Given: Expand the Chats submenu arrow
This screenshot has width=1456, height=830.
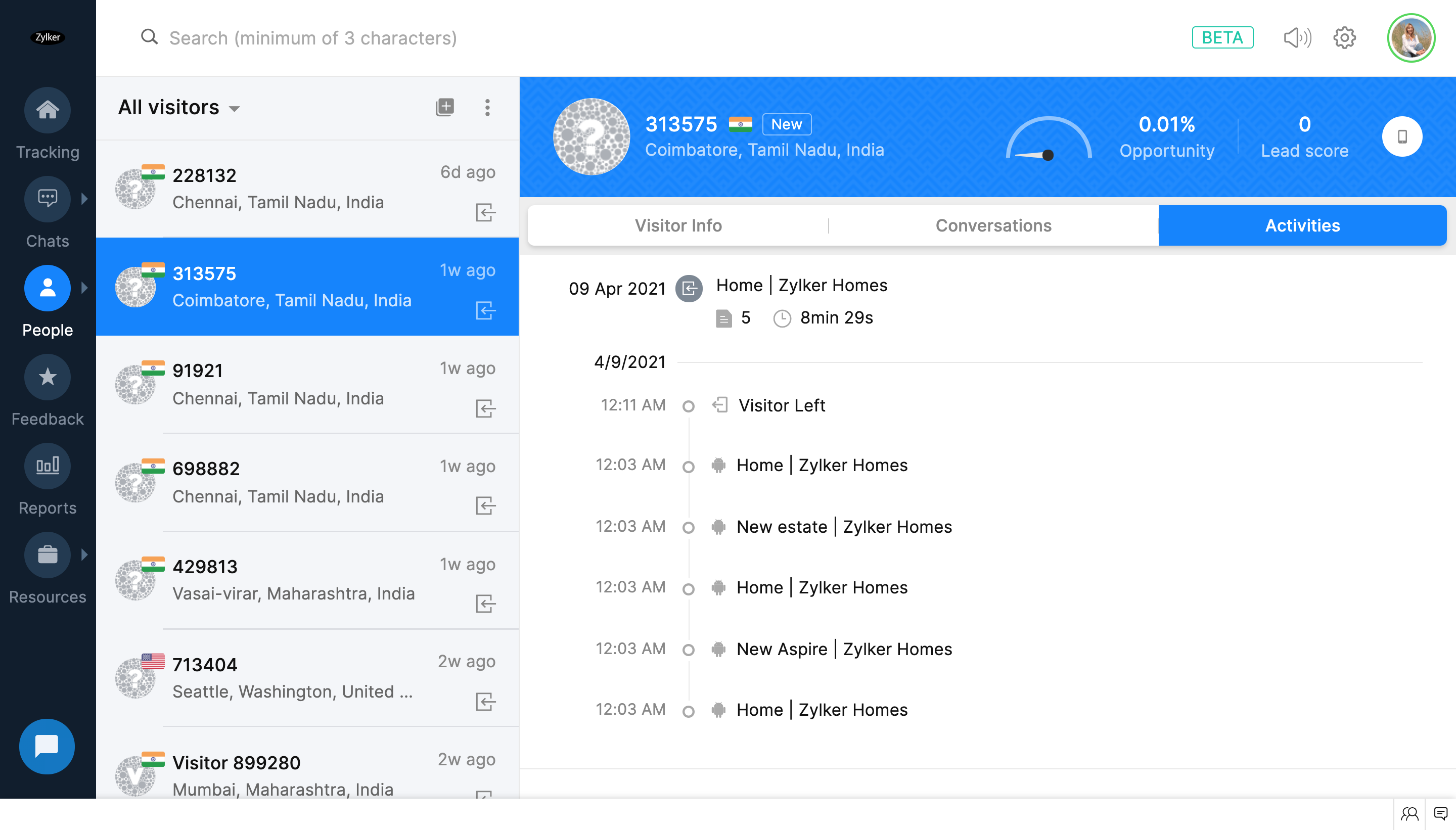Looking at the screenshot, I should tap(85, 198).
